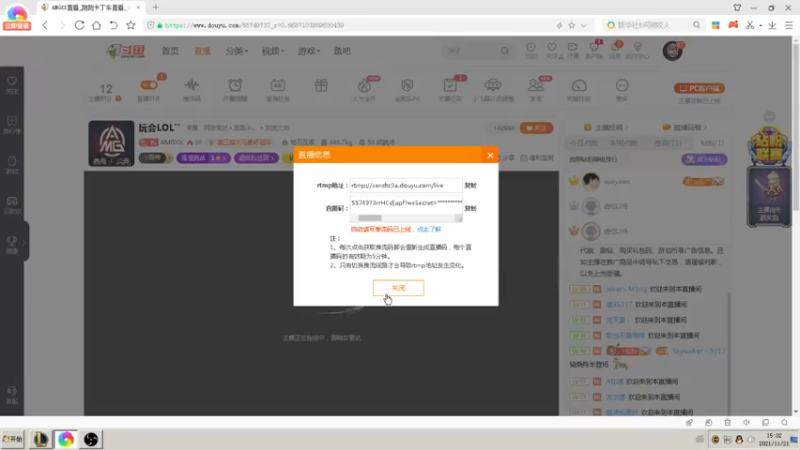Open the 直播回看 link
This screenshot has height=450, width=800.
click(x=685, y=127)
